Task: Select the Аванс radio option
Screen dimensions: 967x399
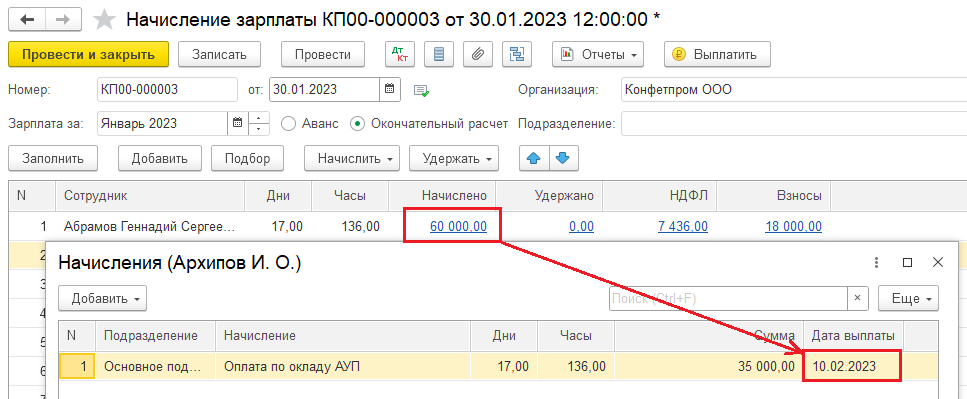Action: (289, 123)
